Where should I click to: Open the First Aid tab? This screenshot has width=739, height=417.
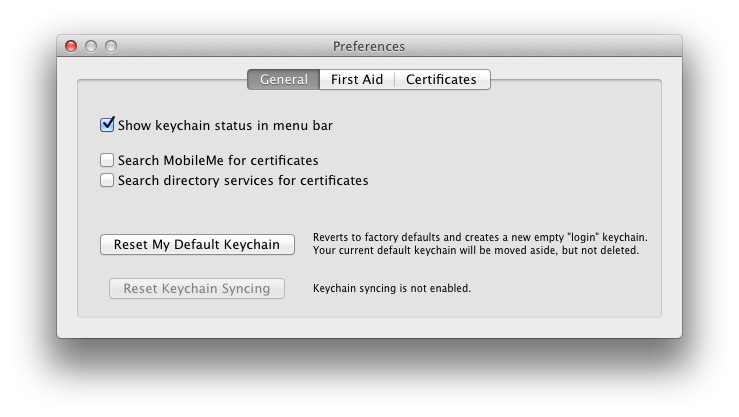pos(357,79)
